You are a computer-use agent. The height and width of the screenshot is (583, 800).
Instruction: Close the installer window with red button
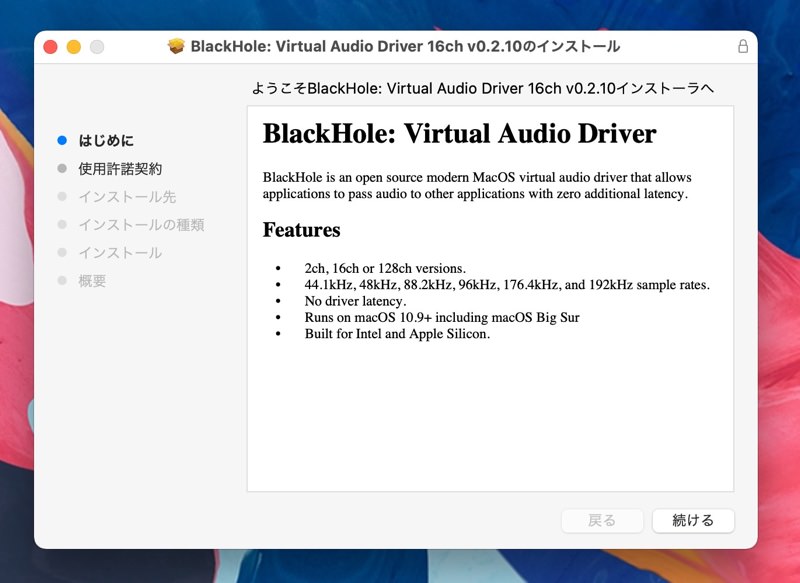pos(51,47)
